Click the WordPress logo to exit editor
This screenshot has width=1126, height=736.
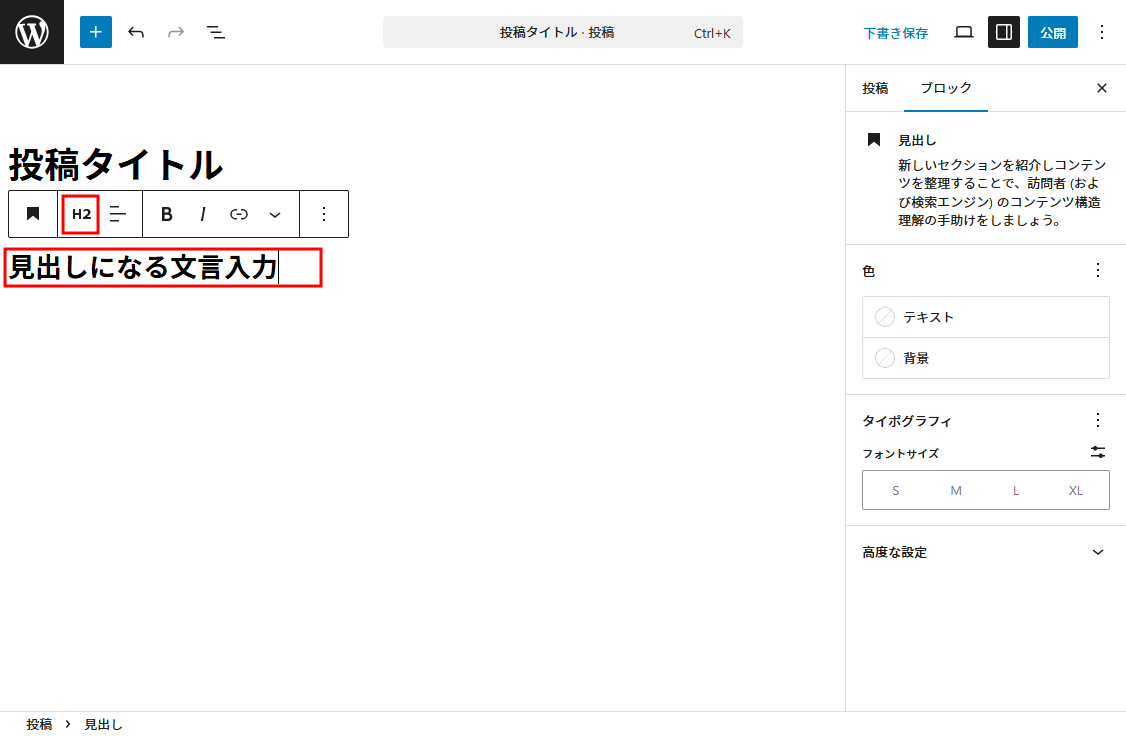(32, 32)
